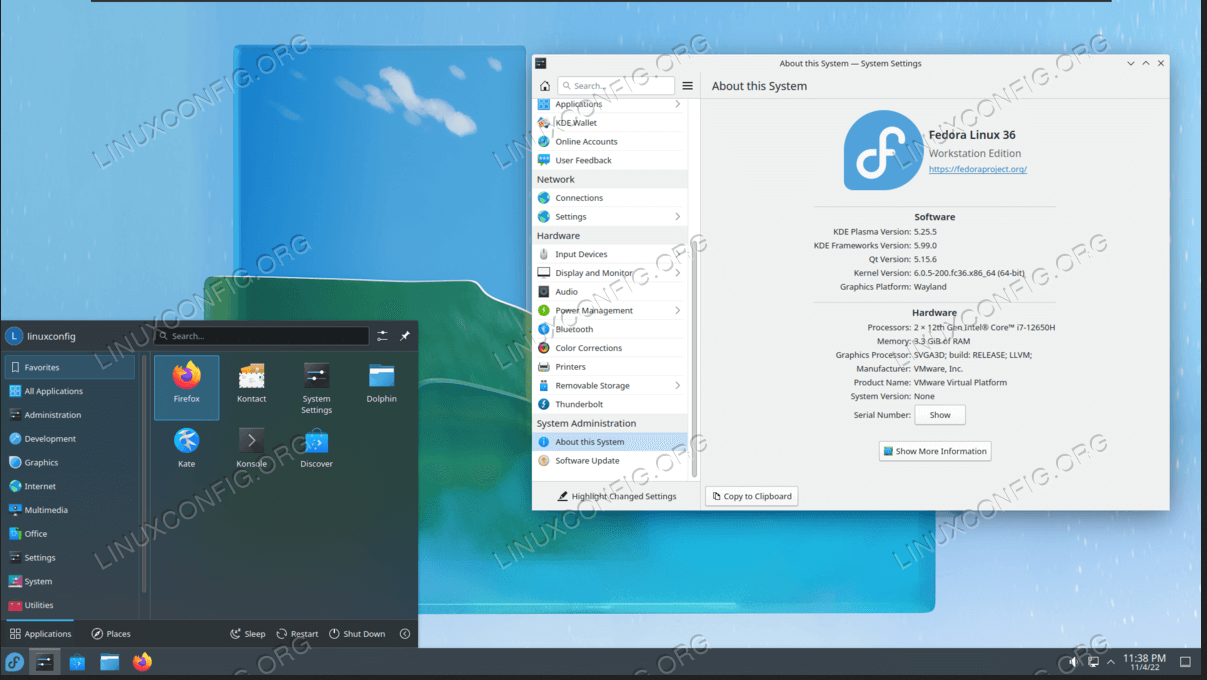Open Software Update settings
The image size is (1207, 680).
[610, 461]
